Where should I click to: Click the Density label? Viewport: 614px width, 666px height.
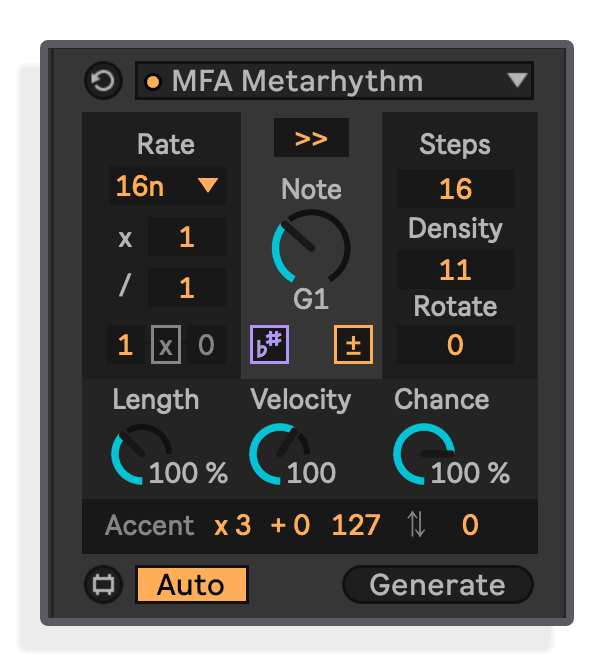click(455, 229)
